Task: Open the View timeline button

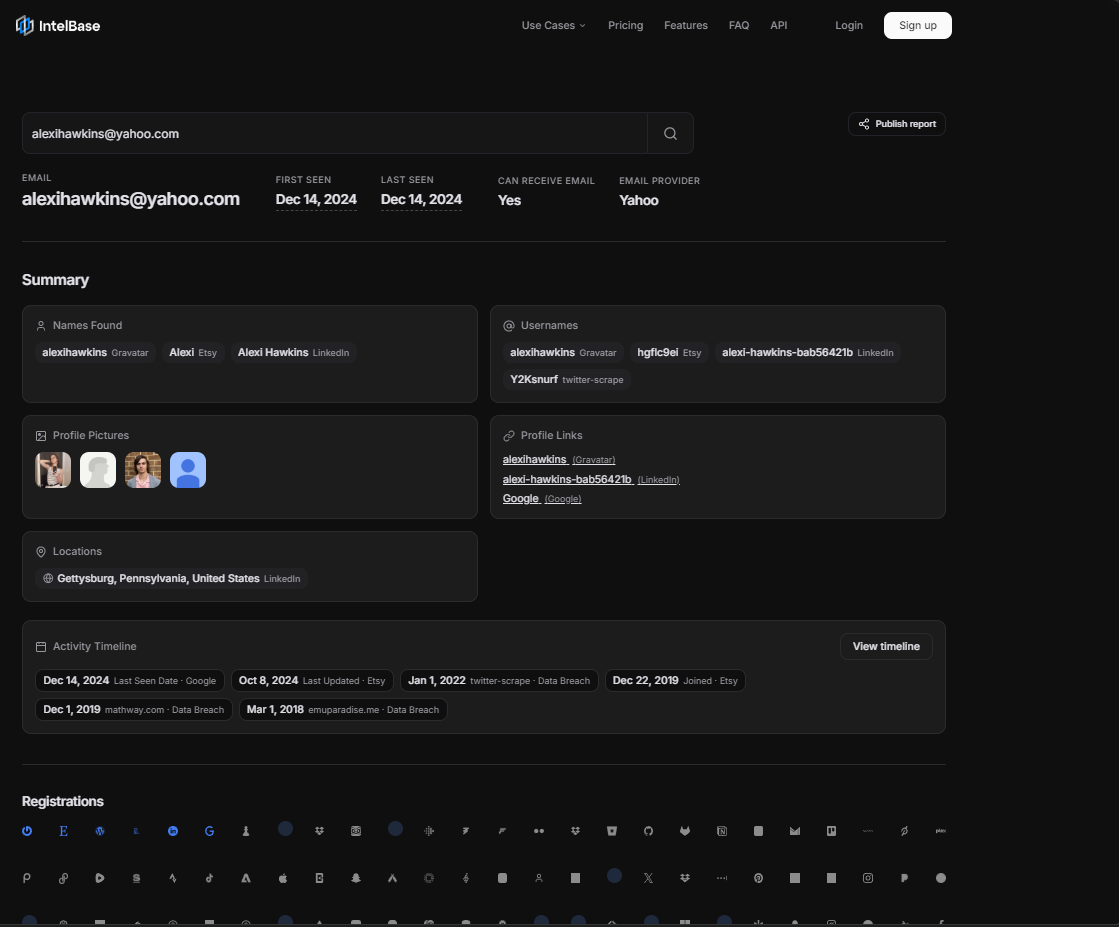Action: (886, 647)
